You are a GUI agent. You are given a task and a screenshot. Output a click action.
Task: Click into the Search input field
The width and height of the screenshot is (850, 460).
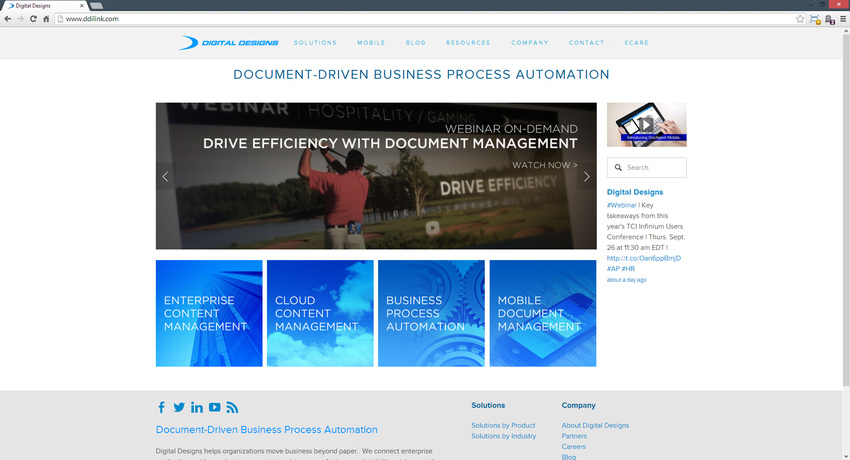point(647,167)
